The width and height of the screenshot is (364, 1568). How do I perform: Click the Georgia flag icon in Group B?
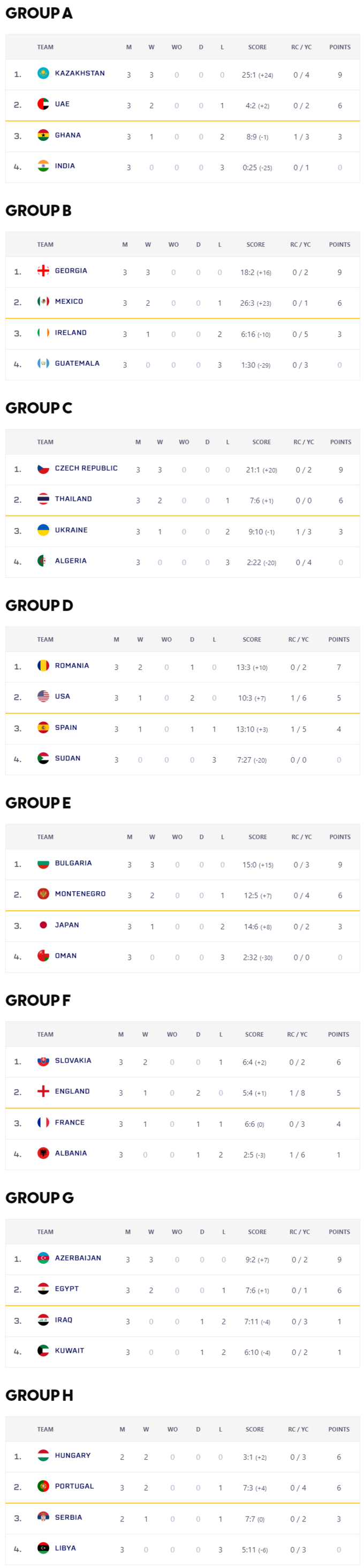43,271
